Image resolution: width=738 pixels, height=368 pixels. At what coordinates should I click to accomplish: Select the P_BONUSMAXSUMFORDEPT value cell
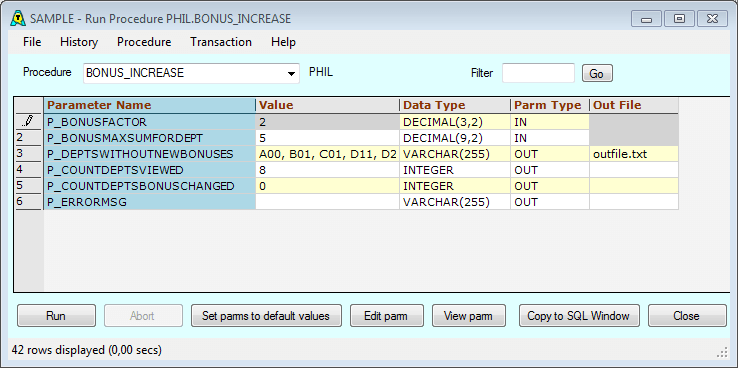[328, 138]
